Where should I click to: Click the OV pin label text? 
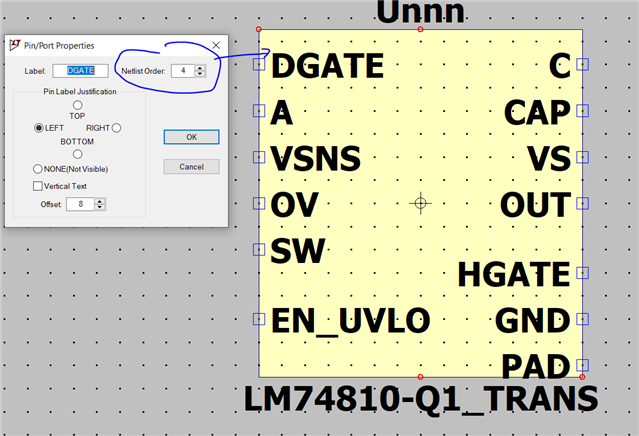(294, 205)
